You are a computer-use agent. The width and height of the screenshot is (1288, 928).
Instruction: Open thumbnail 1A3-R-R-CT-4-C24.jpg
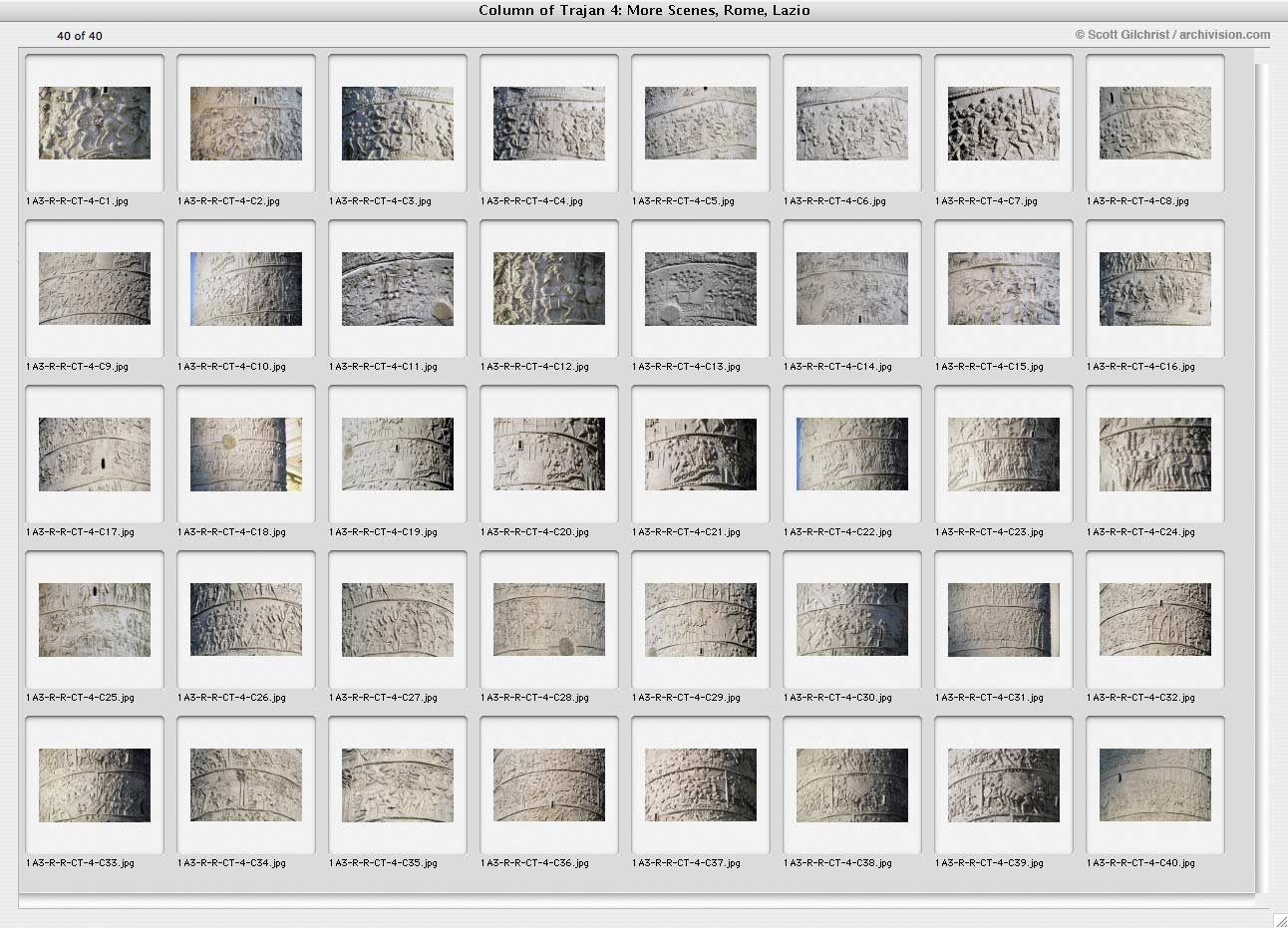(x=1155, y=454)
